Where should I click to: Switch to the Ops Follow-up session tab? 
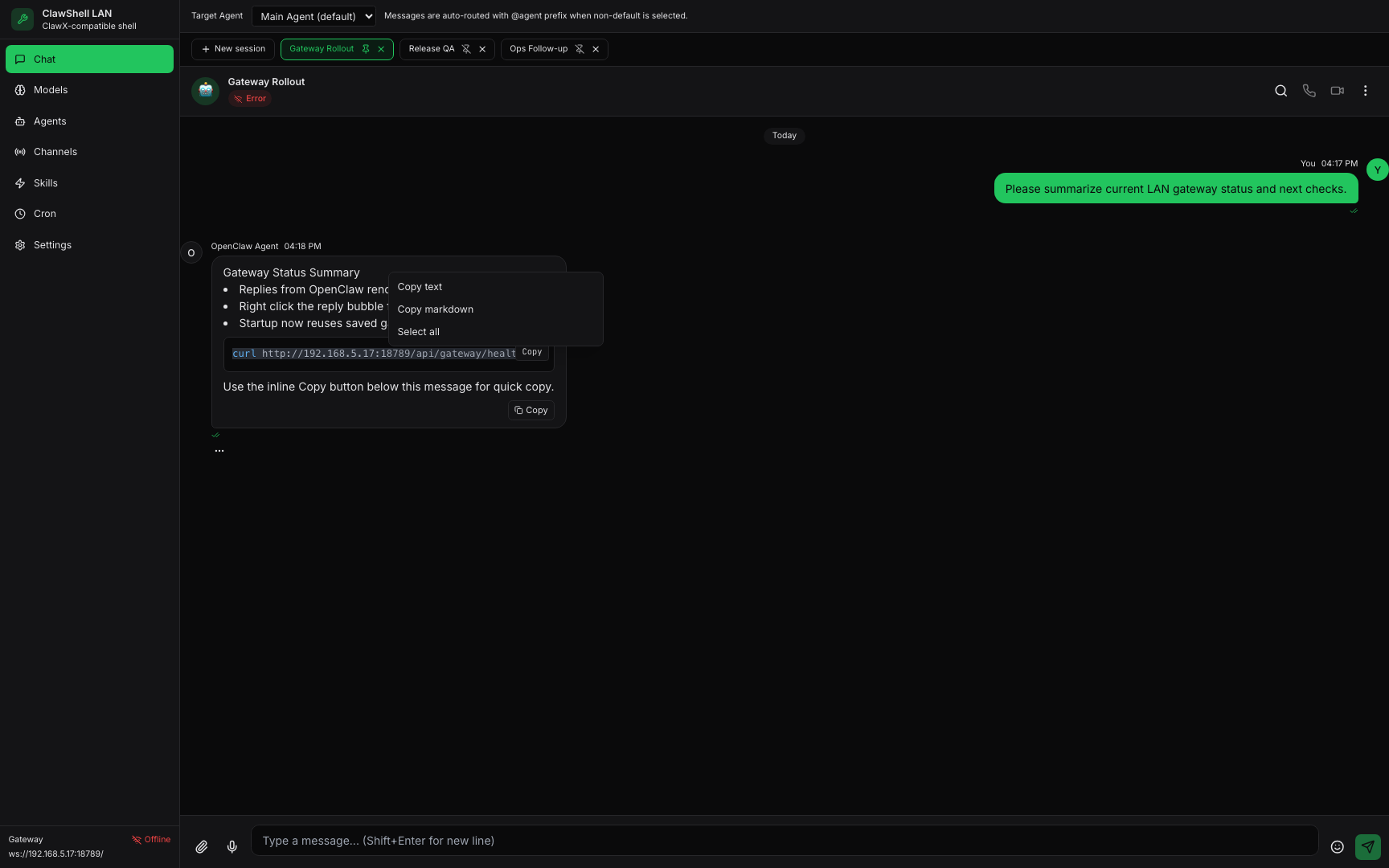click(539, 49)
